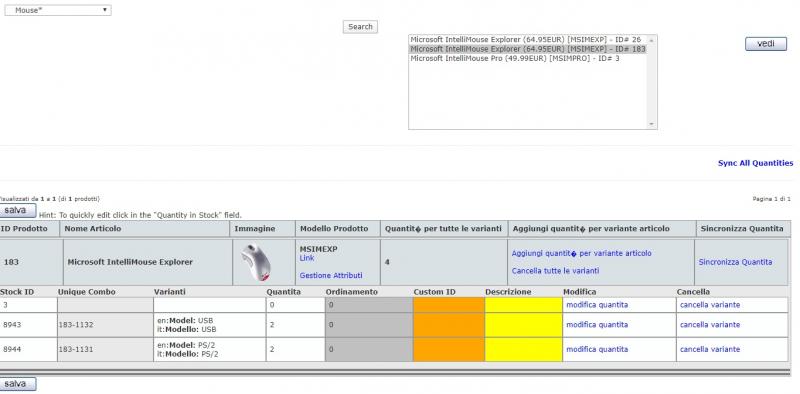The image size is (800, 394).
Task: Open the Mouse* category dropdown
Action: tap(58, 10)
